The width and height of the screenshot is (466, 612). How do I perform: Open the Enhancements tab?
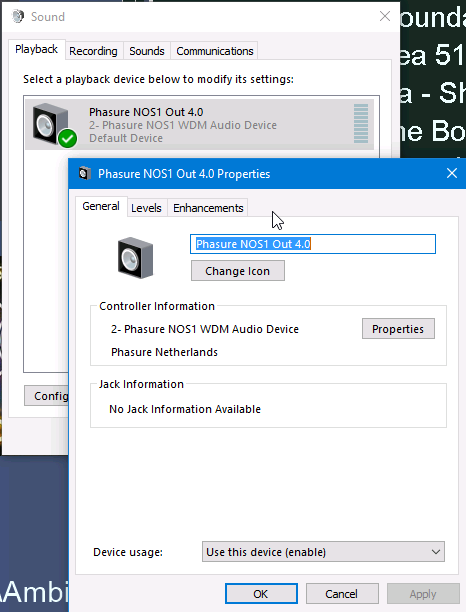[208, 208]
